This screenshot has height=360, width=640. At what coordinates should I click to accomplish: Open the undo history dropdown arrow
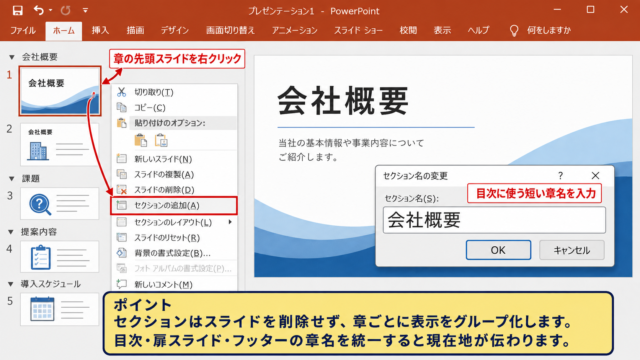(51, 10)
